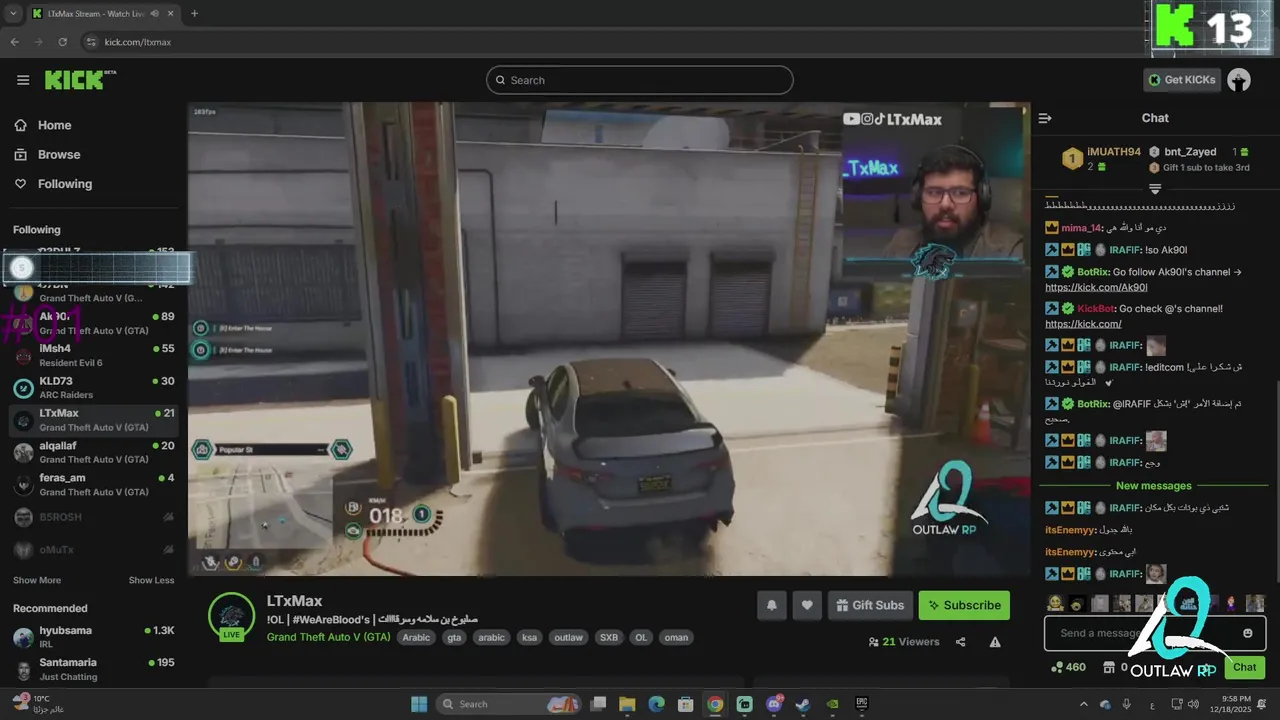The width and height of the screenshot is (1280, 720).
Task: Open the emoji picker smiley icon
Action: (x=1248, y=633)
